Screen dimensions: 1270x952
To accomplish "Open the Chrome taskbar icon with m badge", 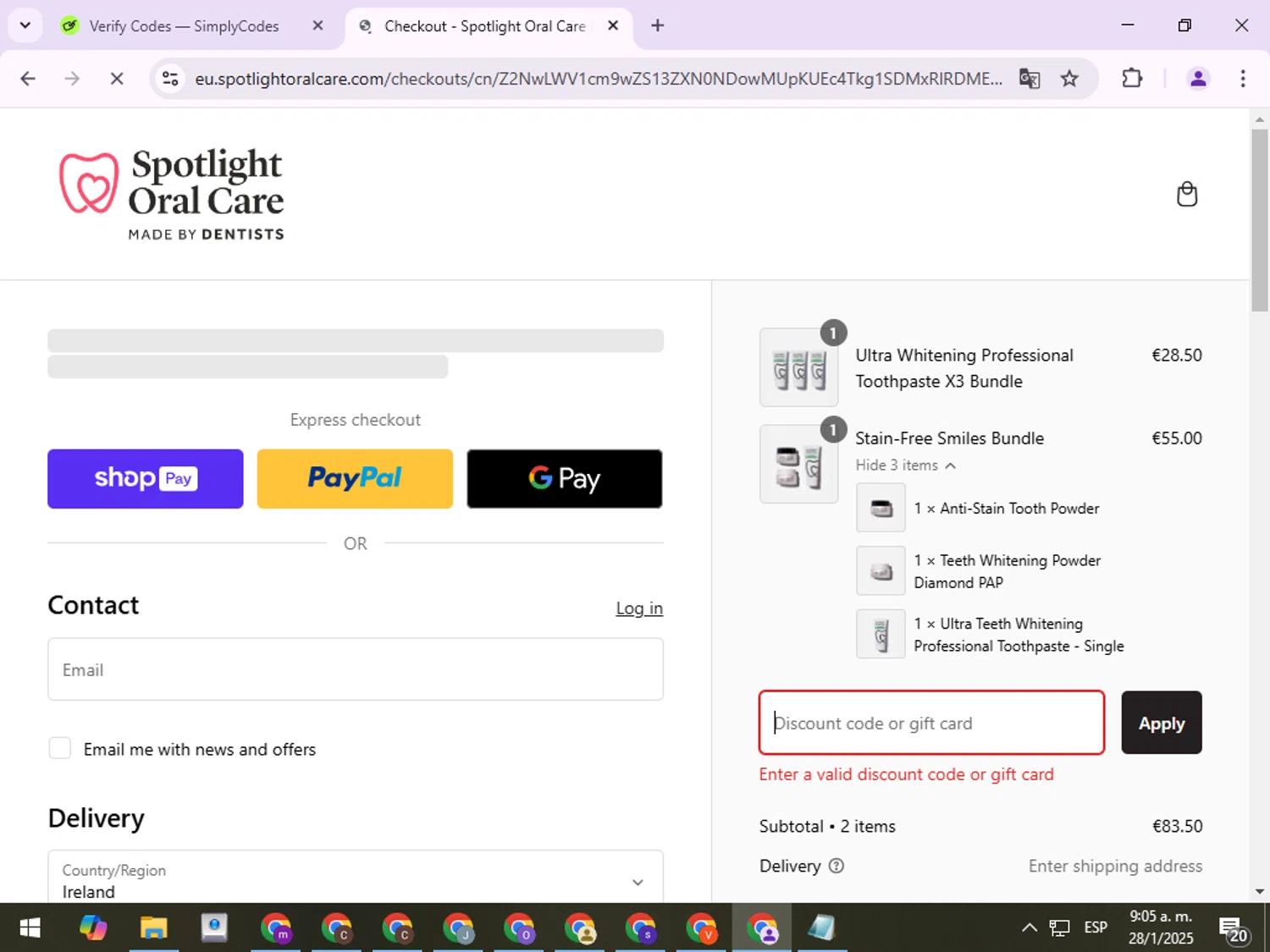I will click(x=276, y=928).
